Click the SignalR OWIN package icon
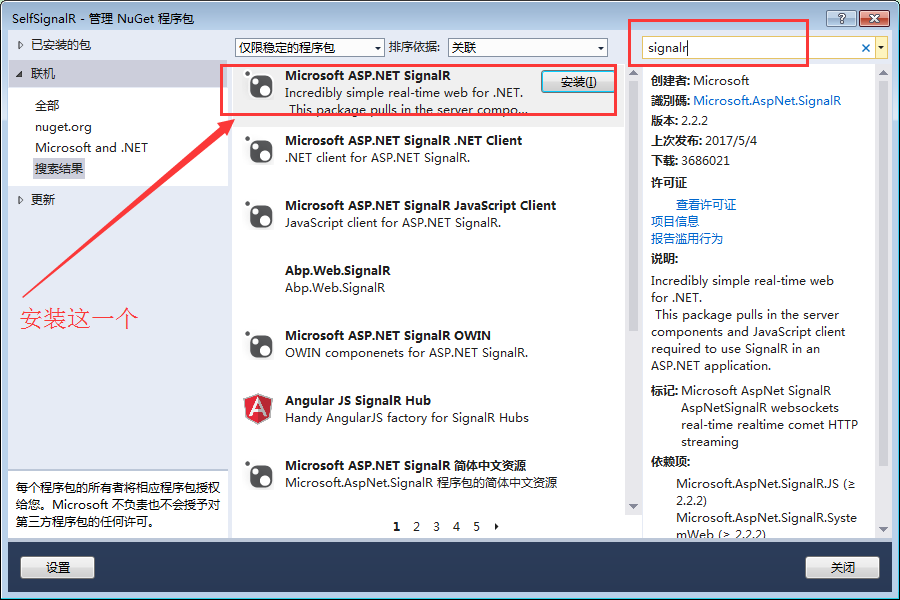 tap(260, 346)
